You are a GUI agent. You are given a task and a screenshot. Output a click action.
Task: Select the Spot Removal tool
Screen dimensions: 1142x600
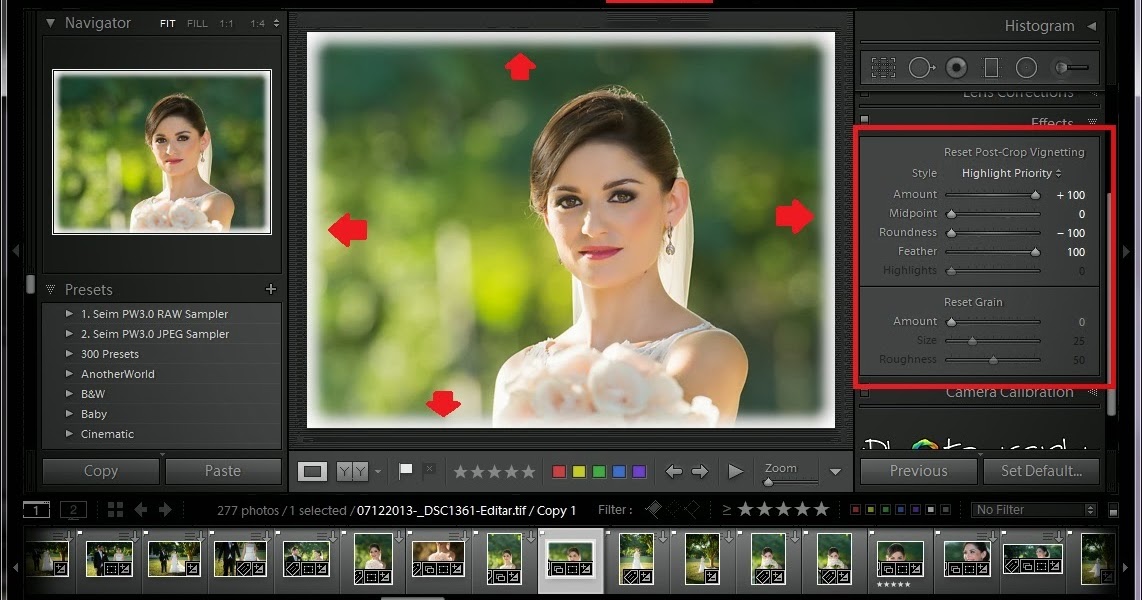point(921,68)
